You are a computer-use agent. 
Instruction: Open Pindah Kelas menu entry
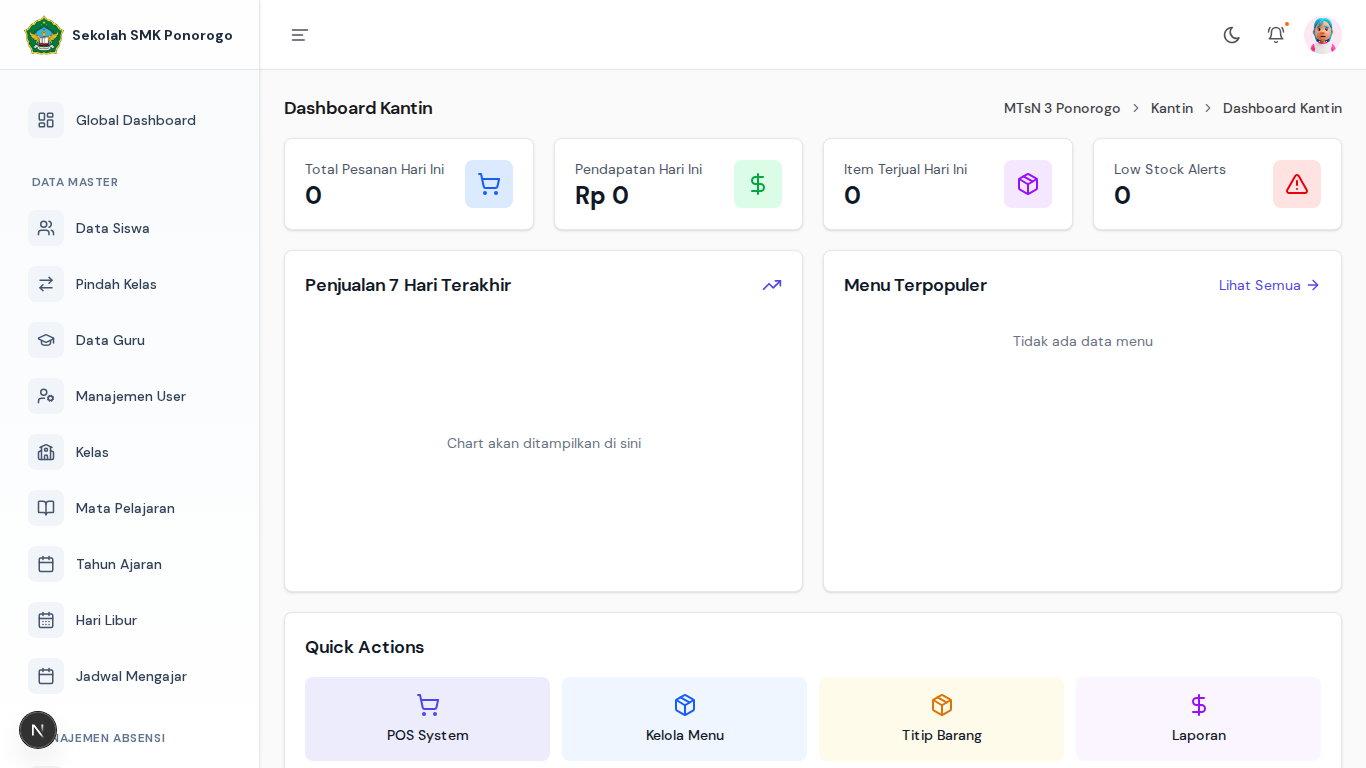pos(116,284)
